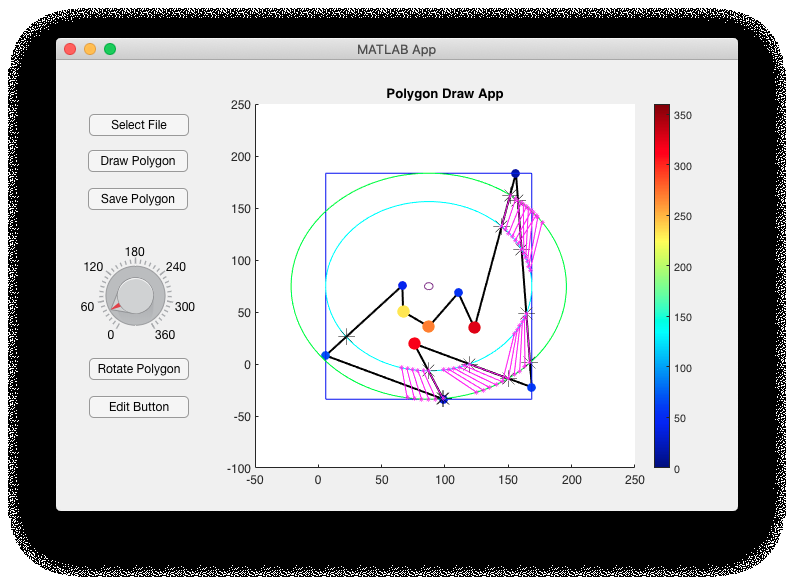The image size is (794, 585).
Task: Set knob to the 360 mark
Action: (165, 335)
